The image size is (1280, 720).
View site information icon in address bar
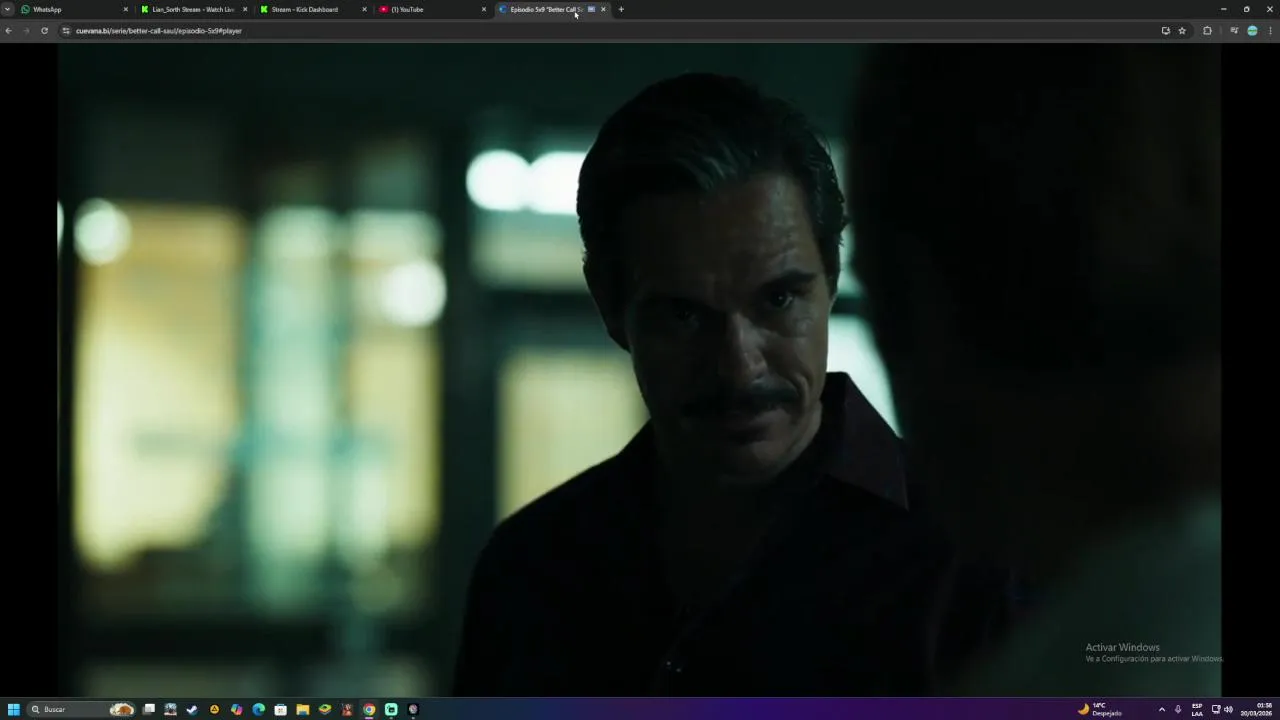tap(66, 31)
